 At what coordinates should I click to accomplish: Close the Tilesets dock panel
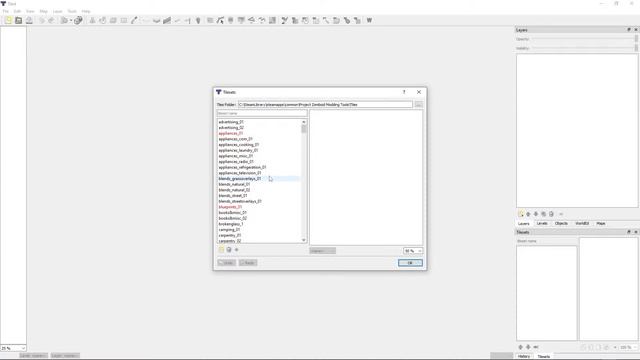point(636,232)
